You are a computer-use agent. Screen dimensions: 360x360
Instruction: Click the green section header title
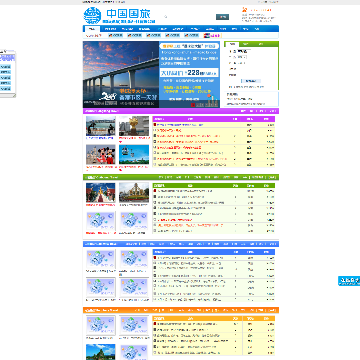(x=101, y=177)
